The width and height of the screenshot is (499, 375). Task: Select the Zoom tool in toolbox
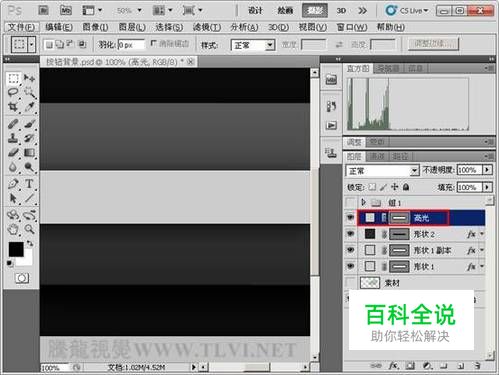click(x=30, y=229)
